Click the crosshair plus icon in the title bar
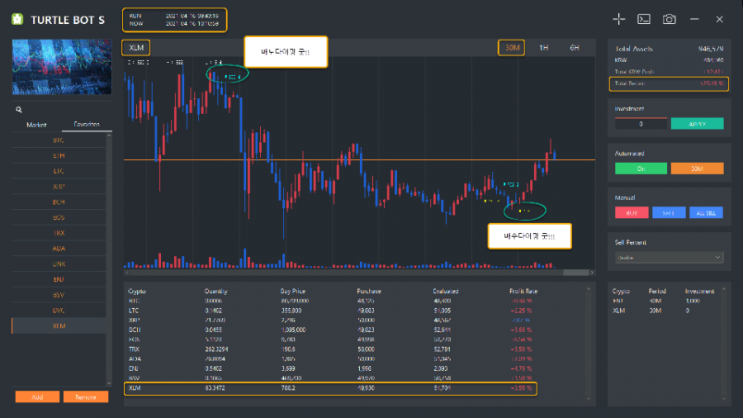Screen dimensions: 743x418 tap(619, 19)
